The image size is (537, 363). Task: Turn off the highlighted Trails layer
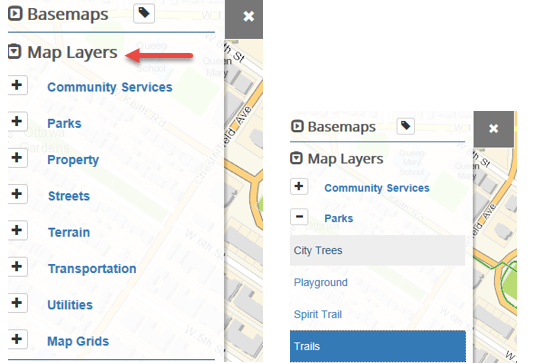point(377,346)
